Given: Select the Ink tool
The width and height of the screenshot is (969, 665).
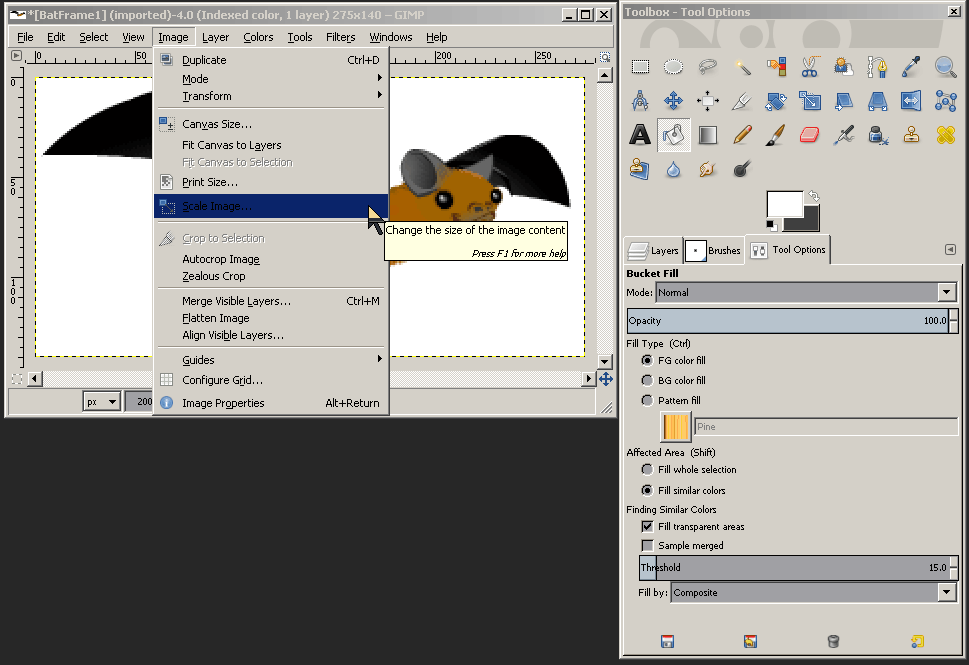Looking at the screenshot, I should click(x=877, y=135).
